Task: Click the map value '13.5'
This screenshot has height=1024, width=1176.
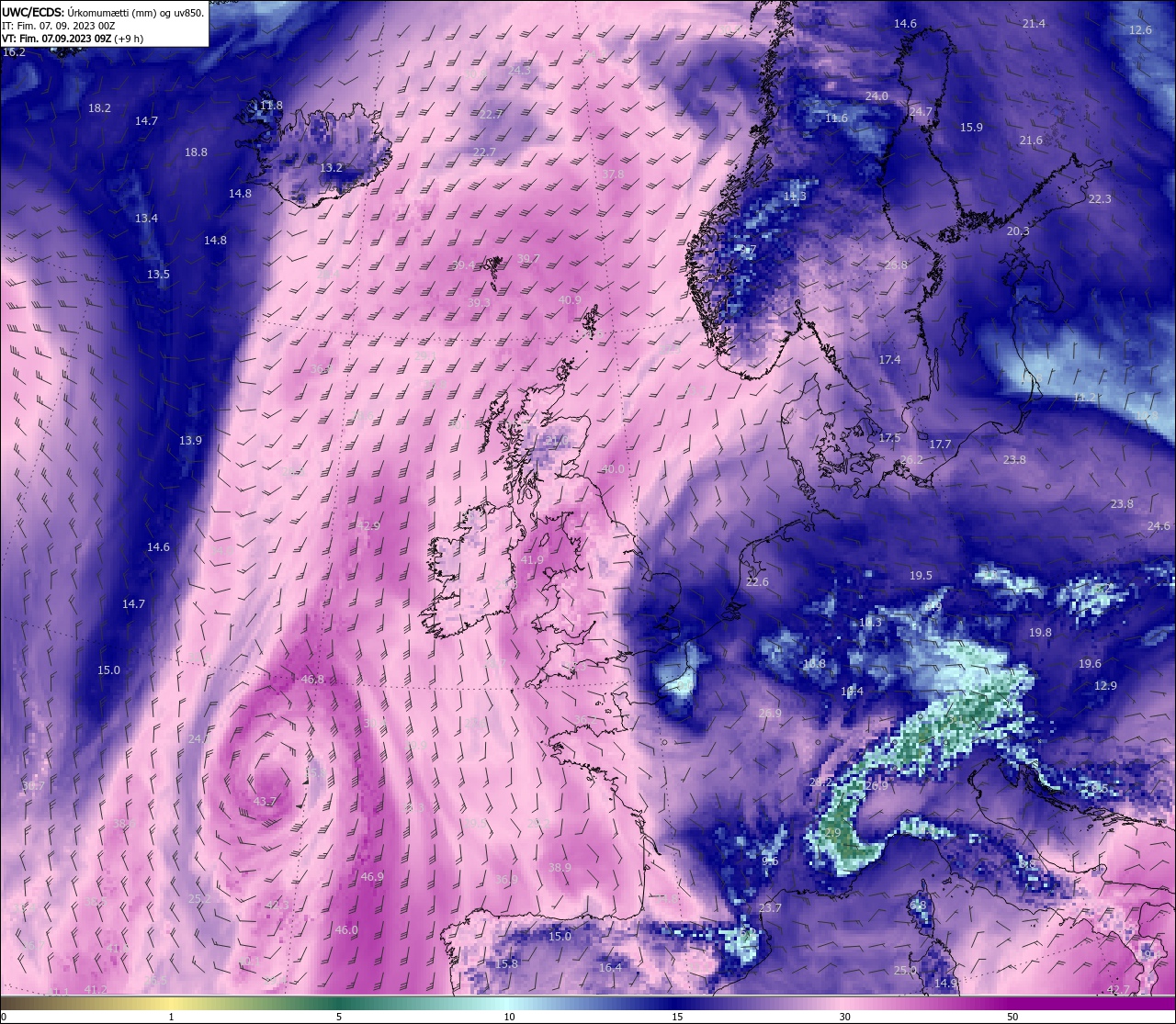Action: (158, 275)
